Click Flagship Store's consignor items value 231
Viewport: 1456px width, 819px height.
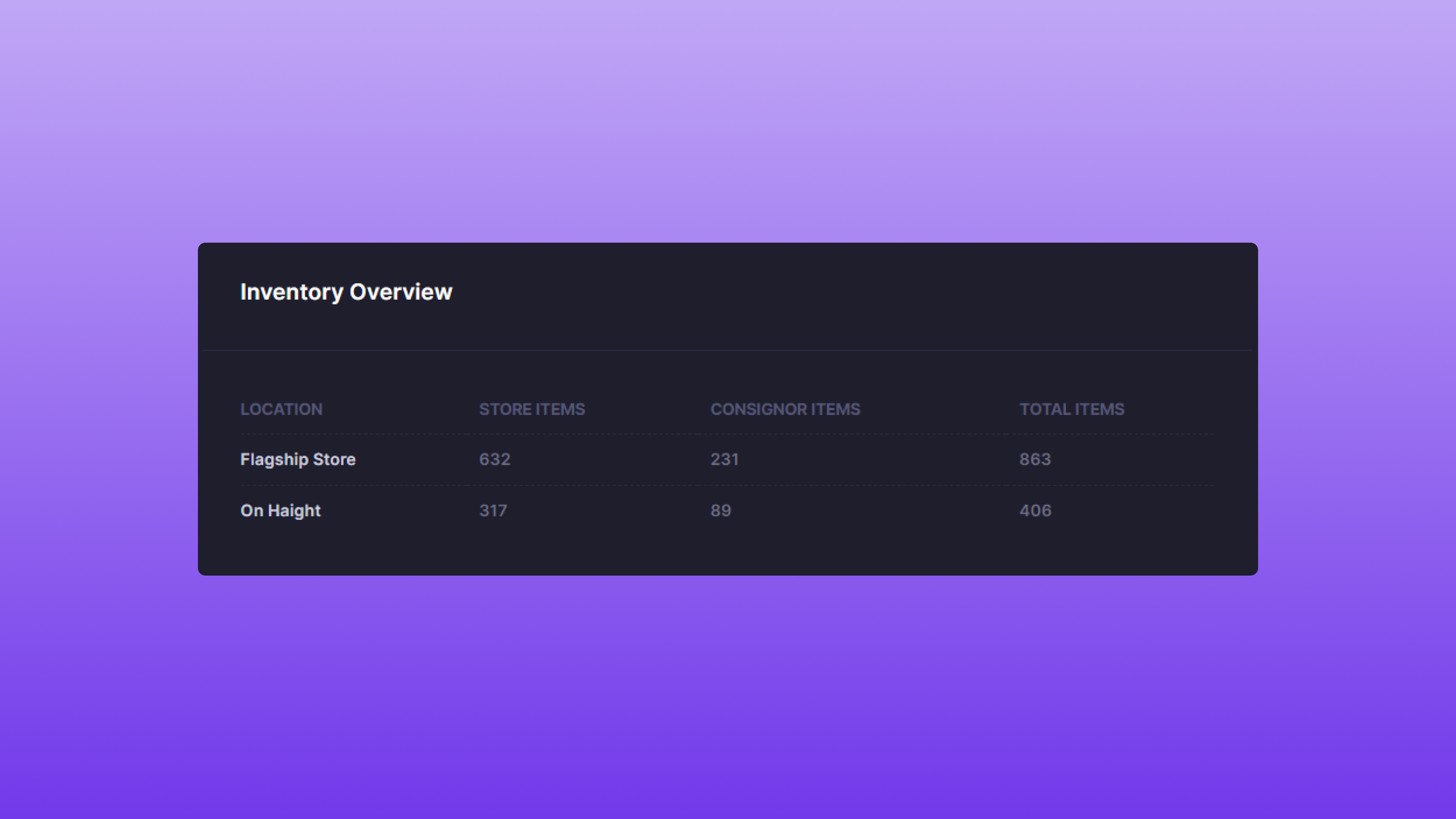(724, 460)
